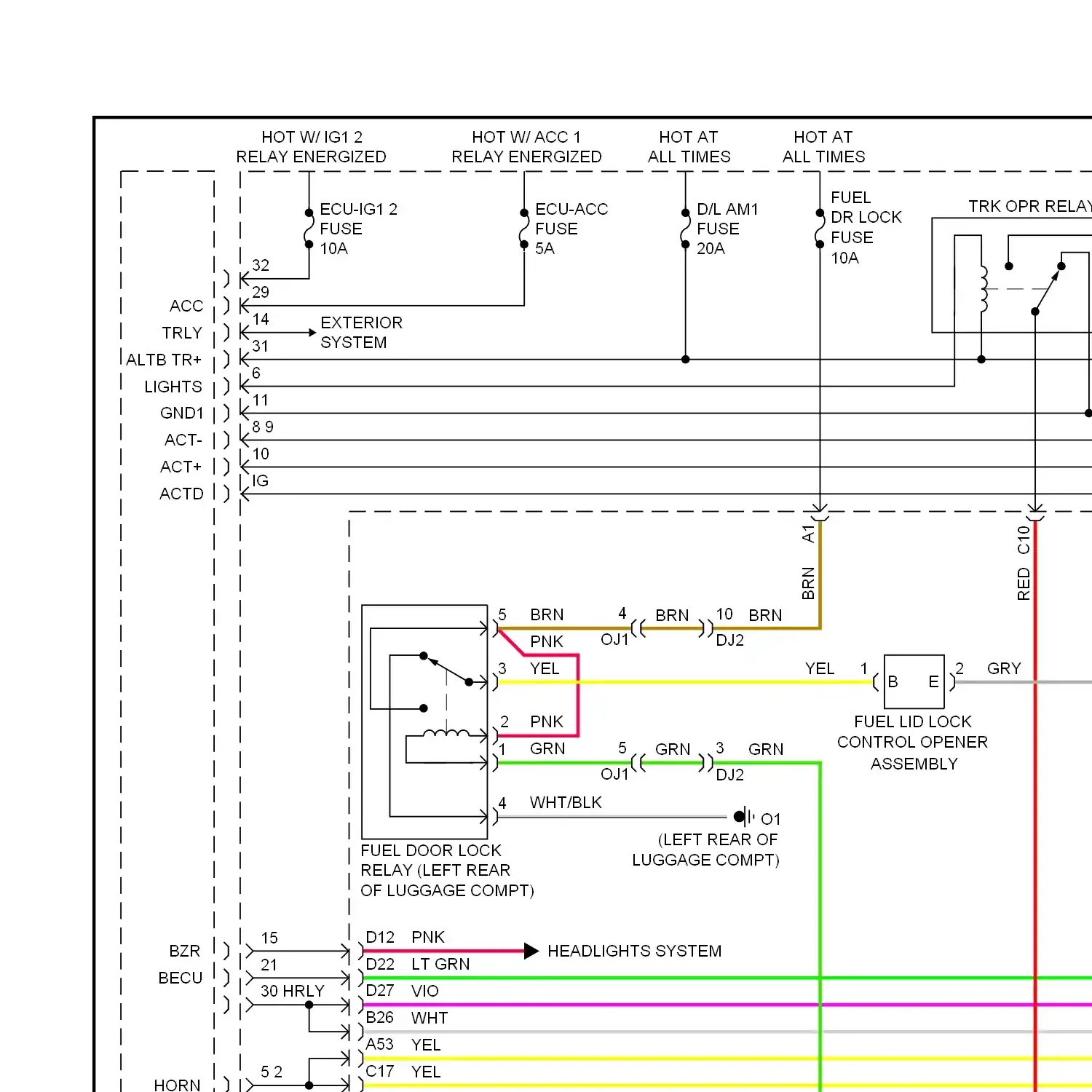Click the TRK OPR RELAY title
Viewport: 1092px width, 1092px height.
point(1029,206)
